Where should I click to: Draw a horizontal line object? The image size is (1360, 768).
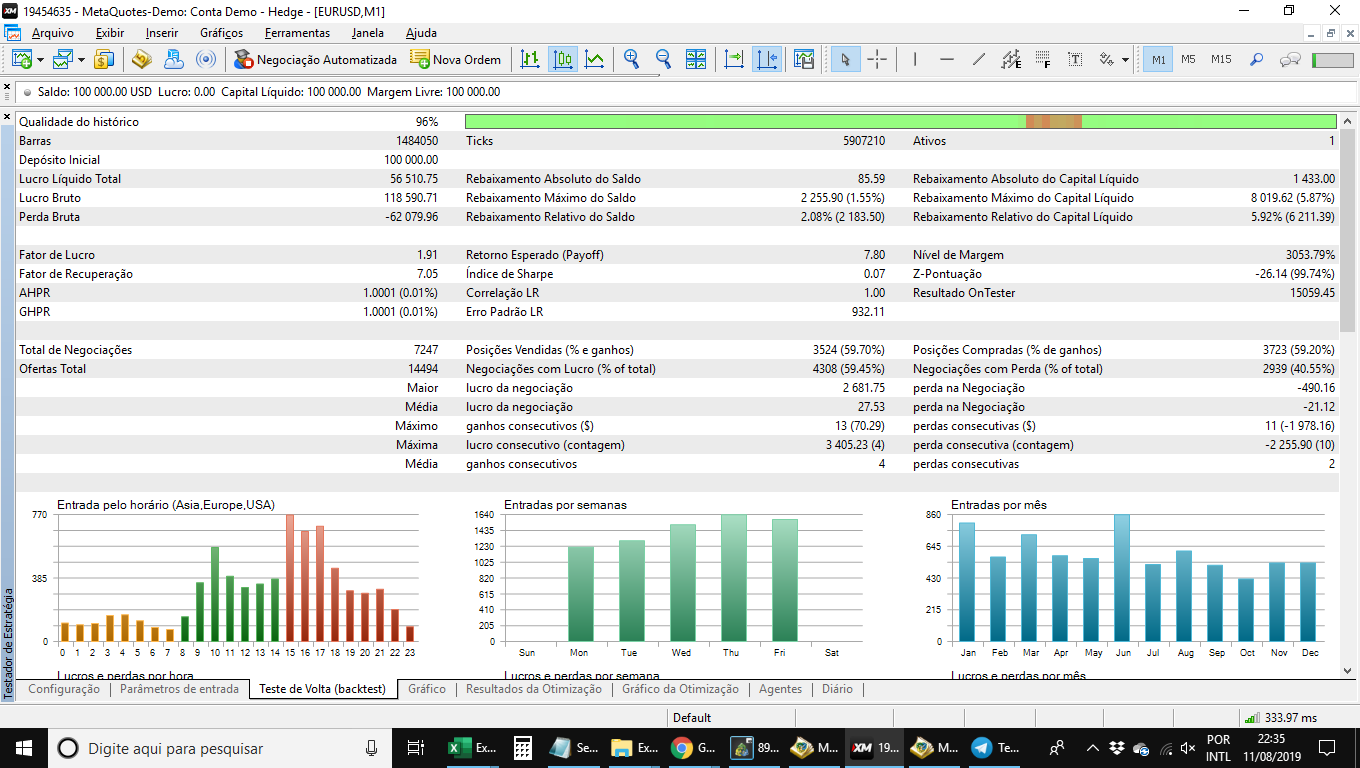[947, 59]
